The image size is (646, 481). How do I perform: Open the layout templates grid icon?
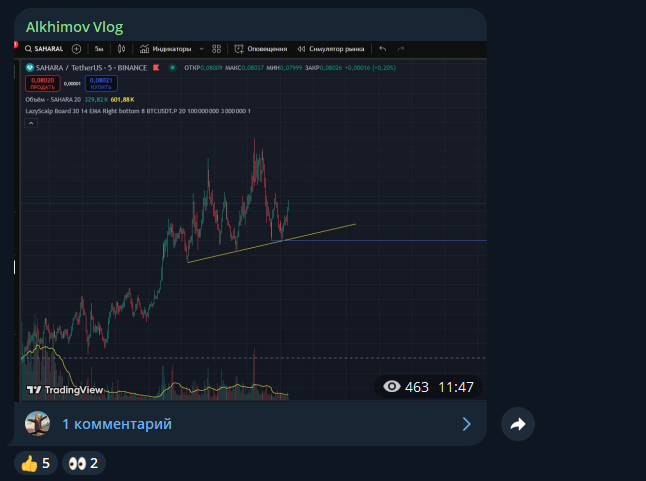pos(216,49)
